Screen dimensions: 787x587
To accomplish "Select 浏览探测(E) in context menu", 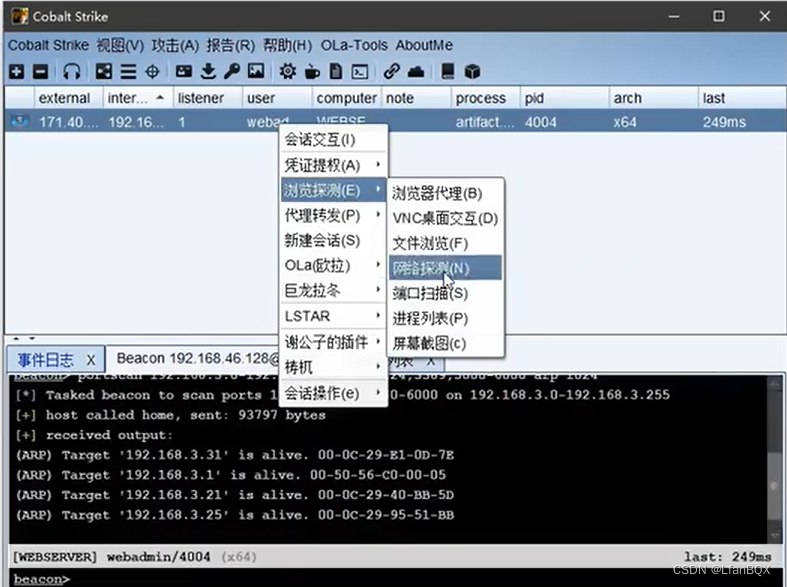I will (334, 190).
